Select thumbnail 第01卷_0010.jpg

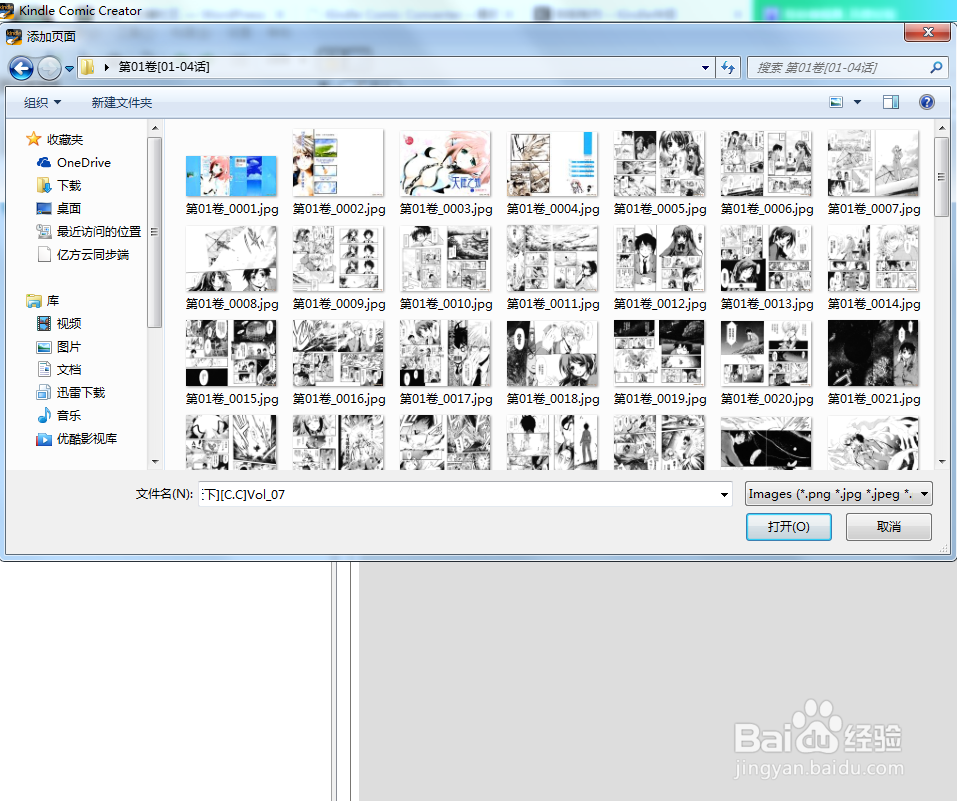445,258
